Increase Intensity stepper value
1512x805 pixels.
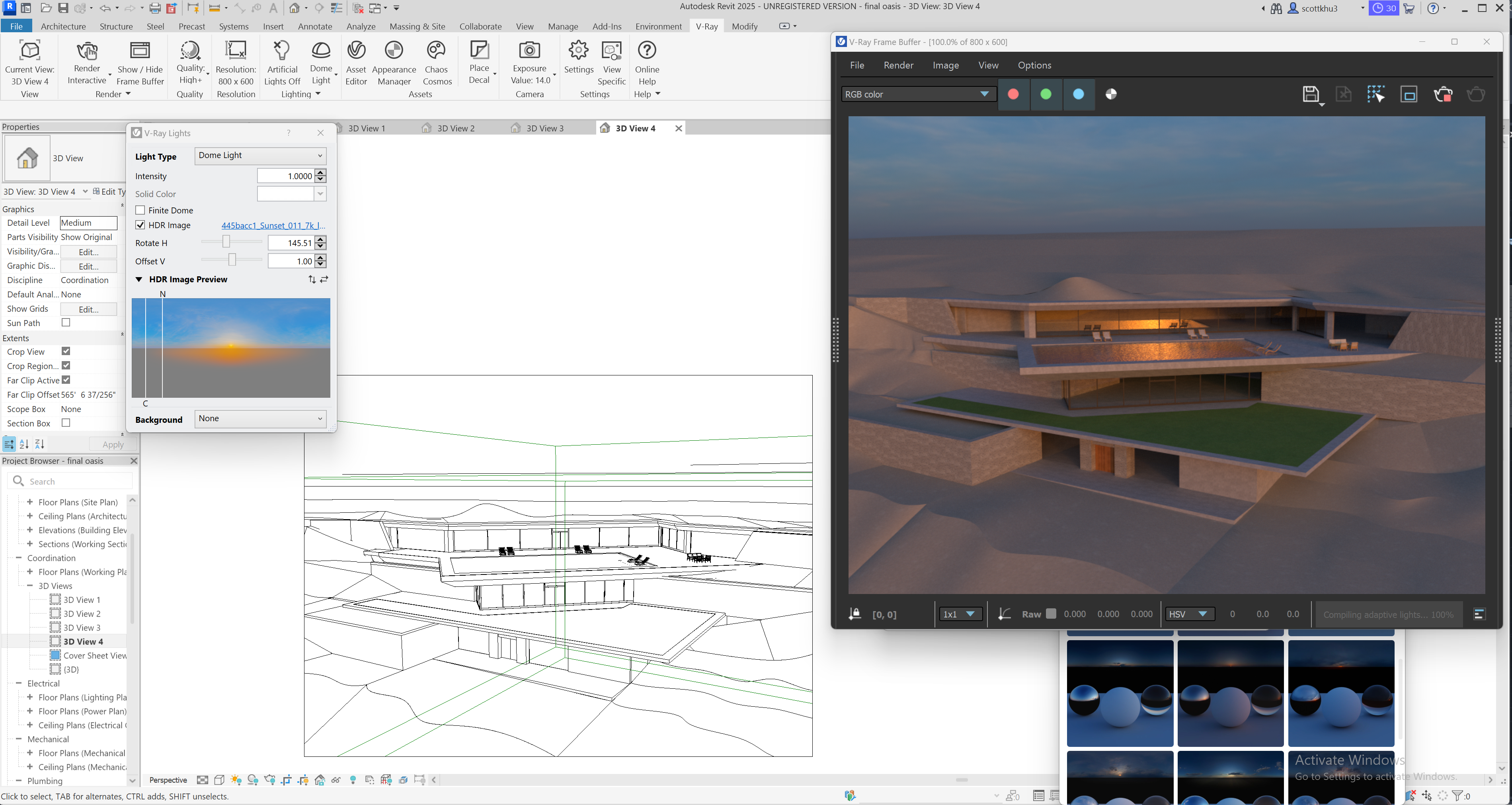click(x=320, y=173)
